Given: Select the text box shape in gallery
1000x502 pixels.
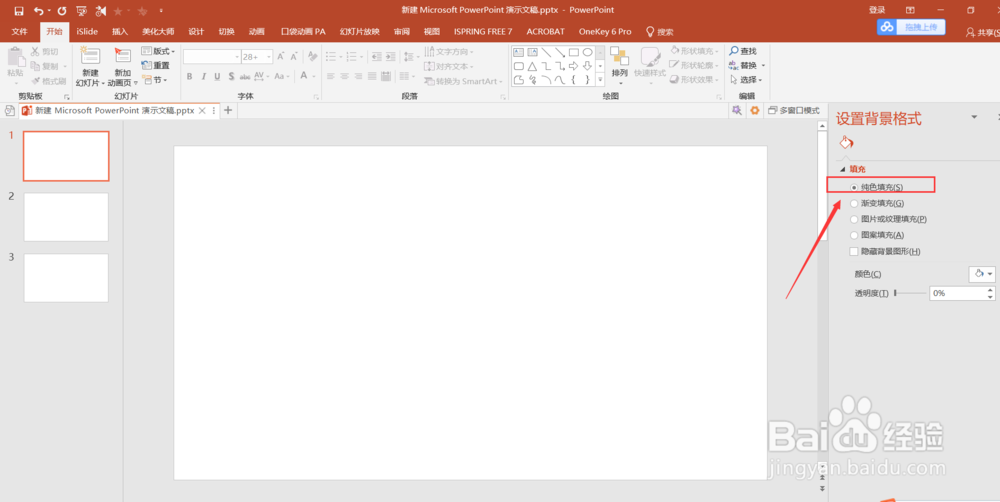Looking at the screenshot, I should coord(518,52).
